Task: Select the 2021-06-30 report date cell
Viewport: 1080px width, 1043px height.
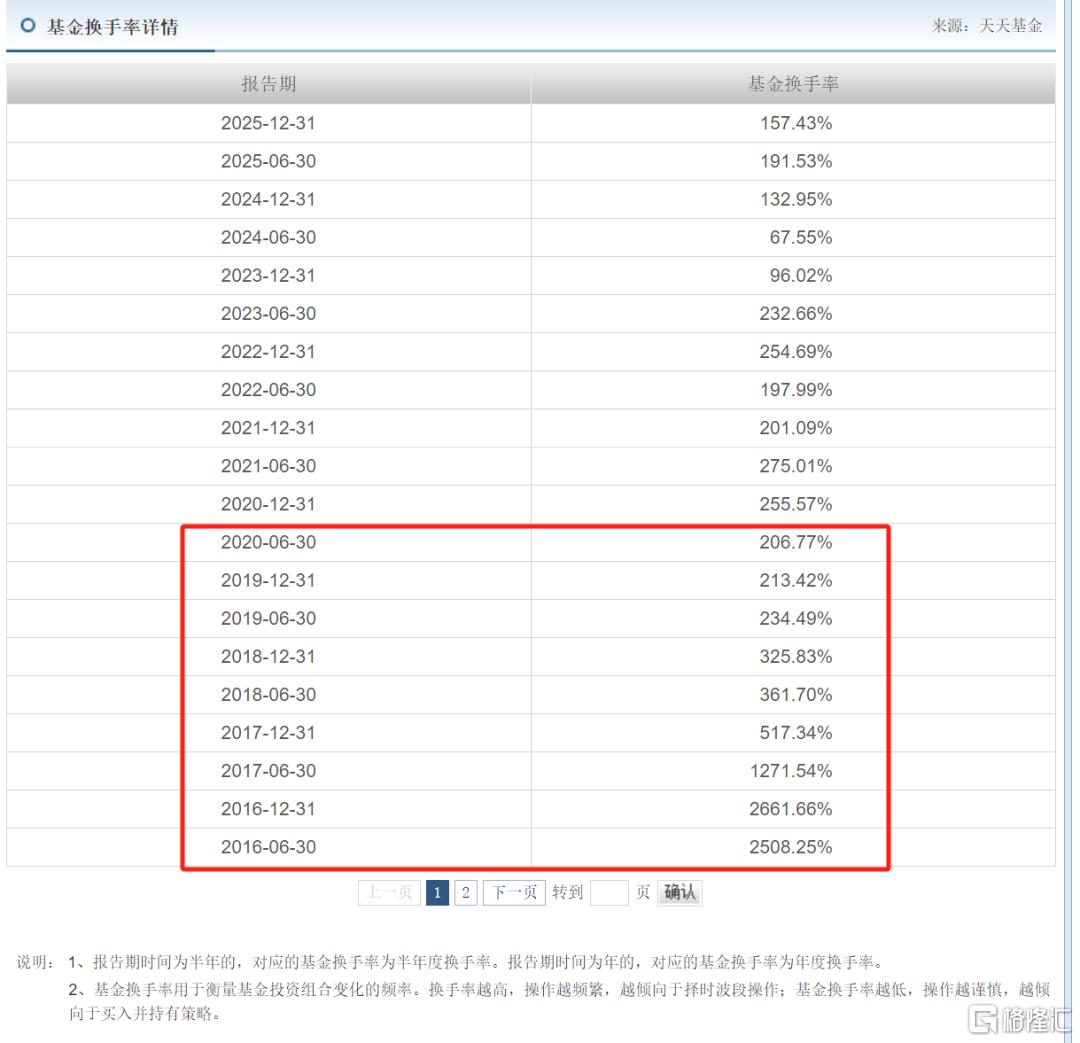Action: (268, 466)
